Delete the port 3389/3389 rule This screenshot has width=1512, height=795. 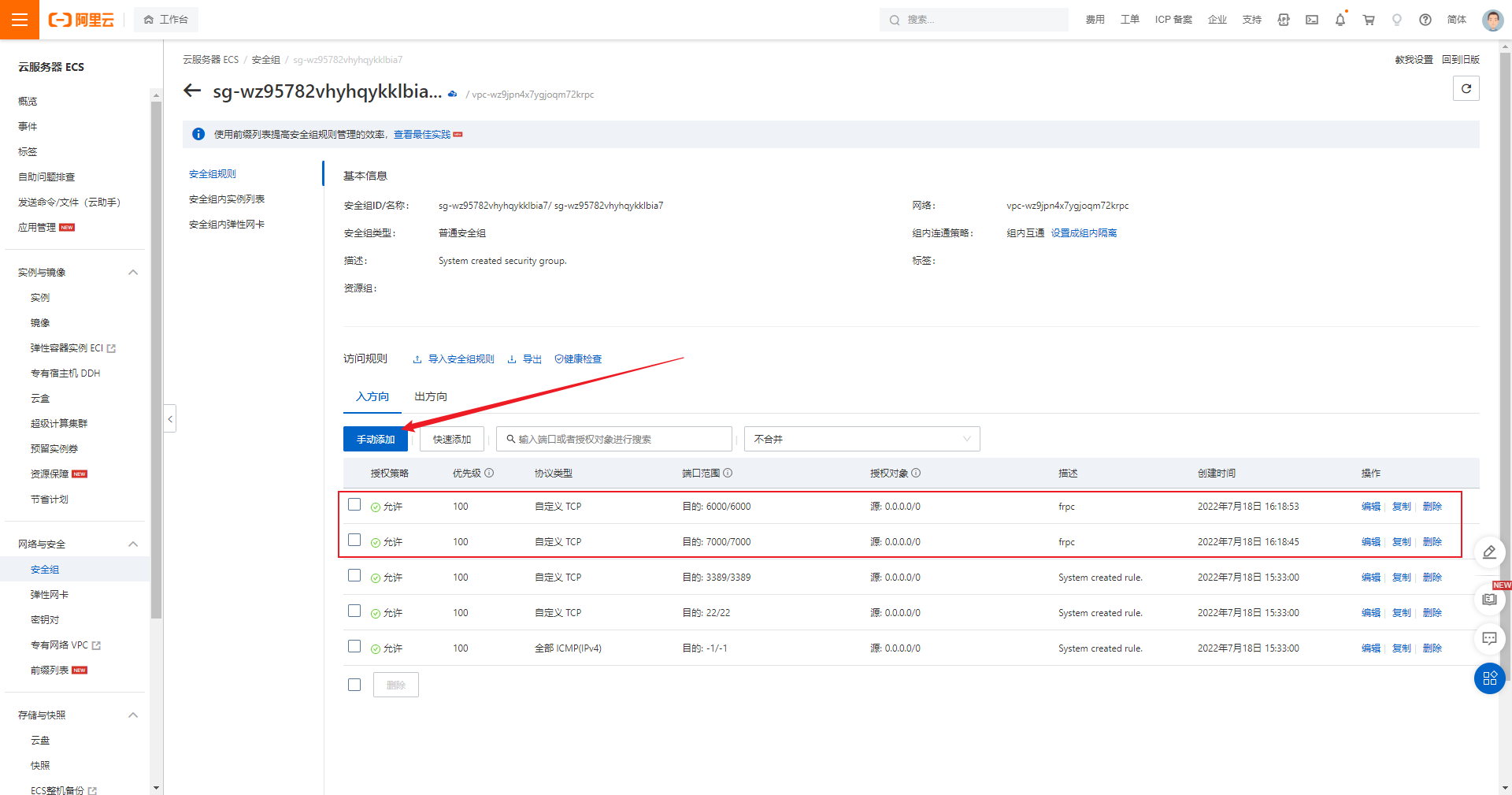pos(1432,578)
